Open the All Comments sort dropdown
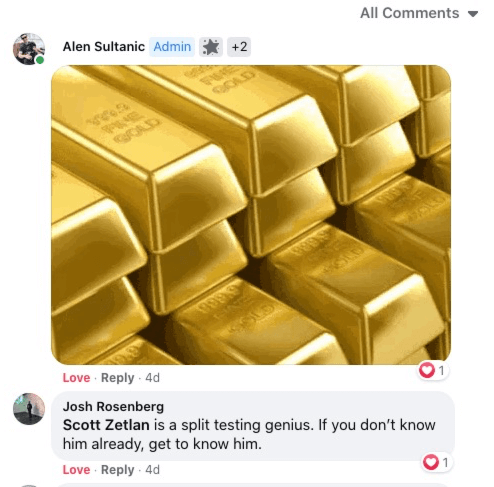This screenshot has width=494, height=487. (x=419, y=13)
